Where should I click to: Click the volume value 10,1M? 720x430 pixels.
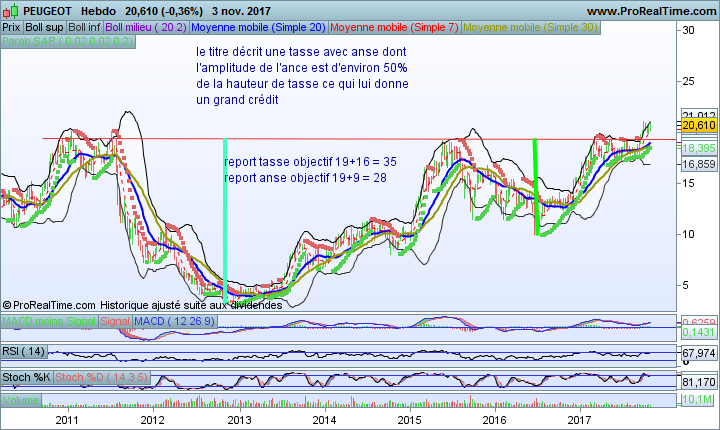(698, 400)
